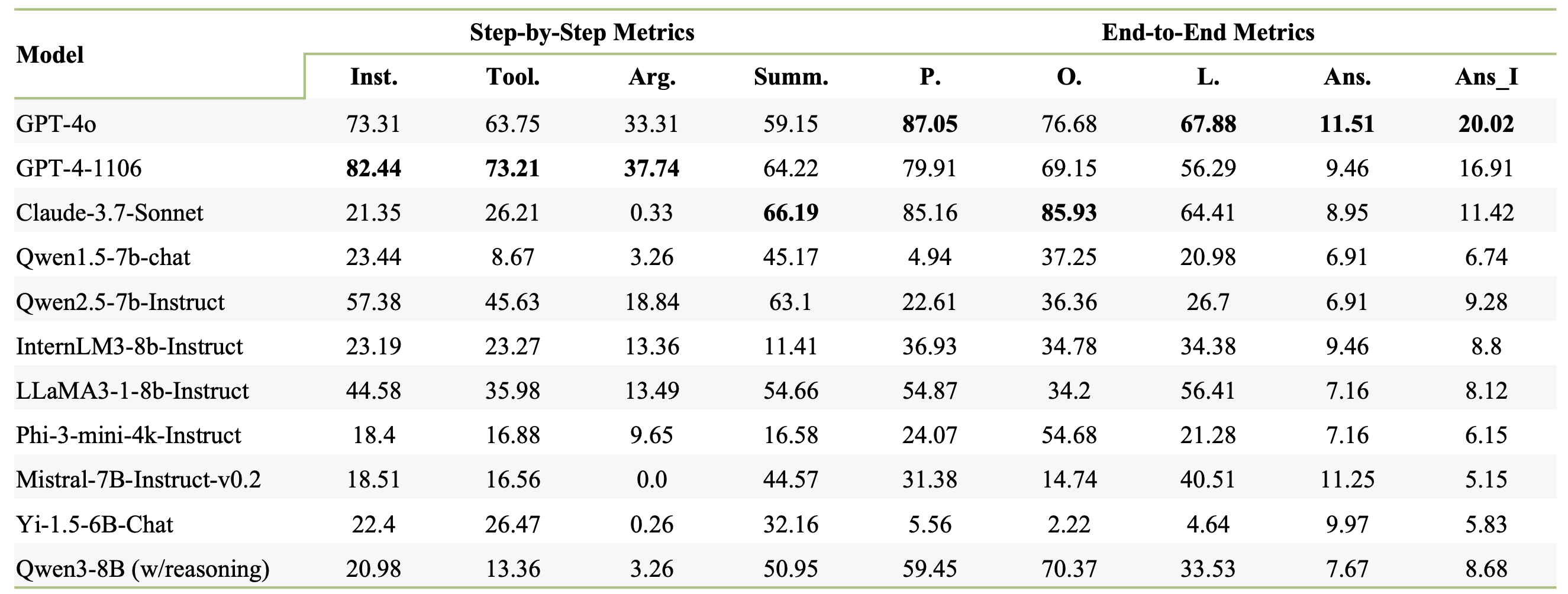Screen dimensions: 1568x594
Task: Select the Ans_I column header
Action: click(1486, 78)
